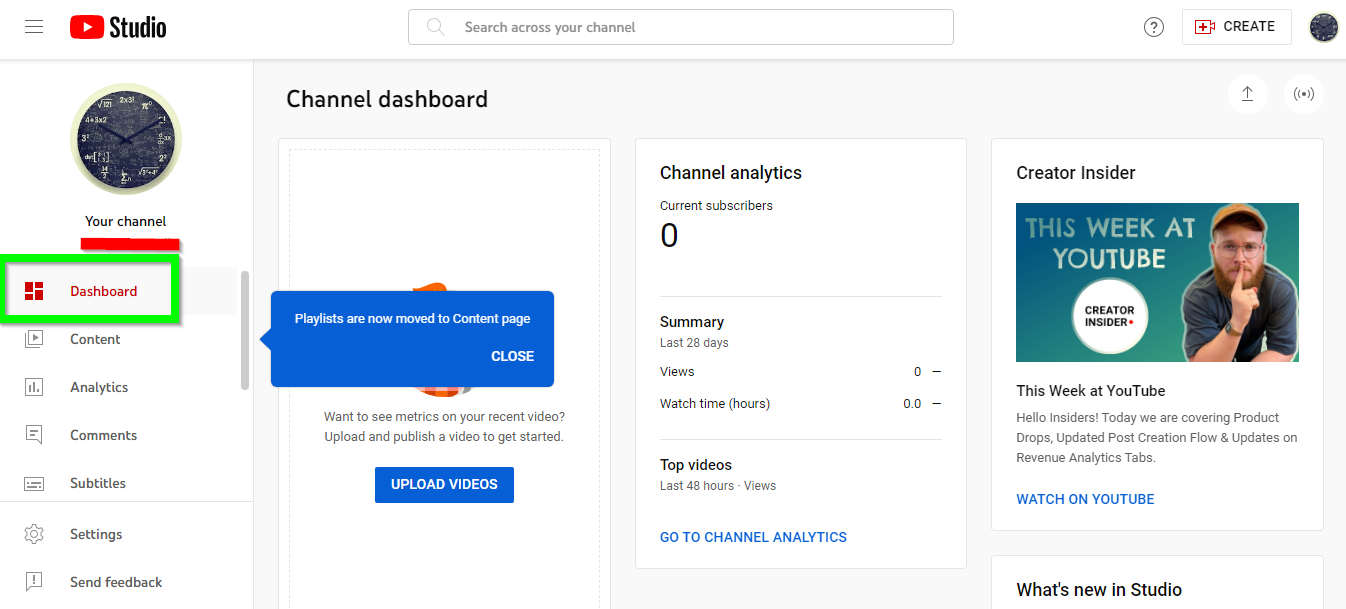Viewport: 1346px width, 609px height.
Task: Click the Your channel label
Action: 126,221
